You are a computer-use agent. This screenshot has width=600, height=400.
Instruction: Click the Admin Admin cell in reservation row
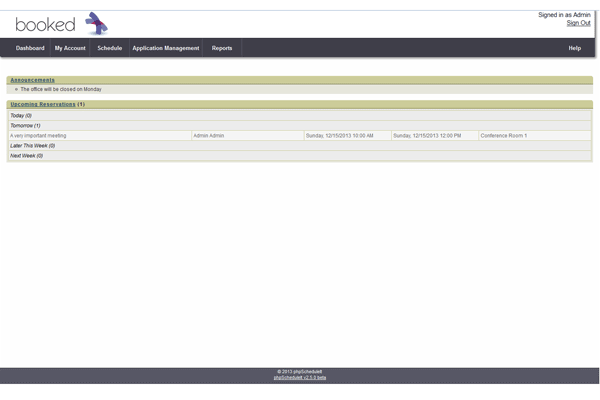click(209, 135)
